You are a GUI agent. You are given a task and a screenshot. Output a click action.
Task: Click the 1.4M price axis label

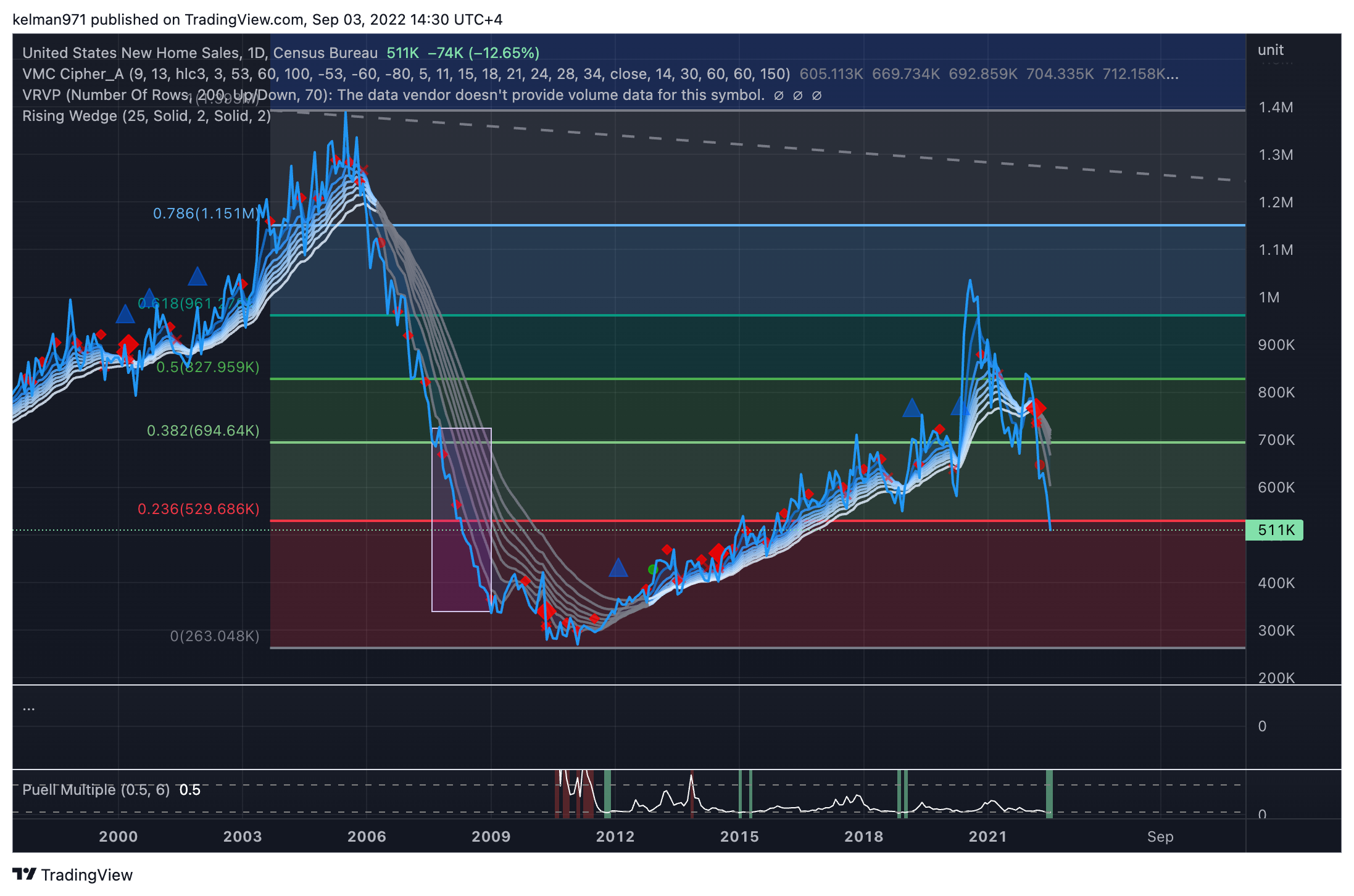(1276, 107)
